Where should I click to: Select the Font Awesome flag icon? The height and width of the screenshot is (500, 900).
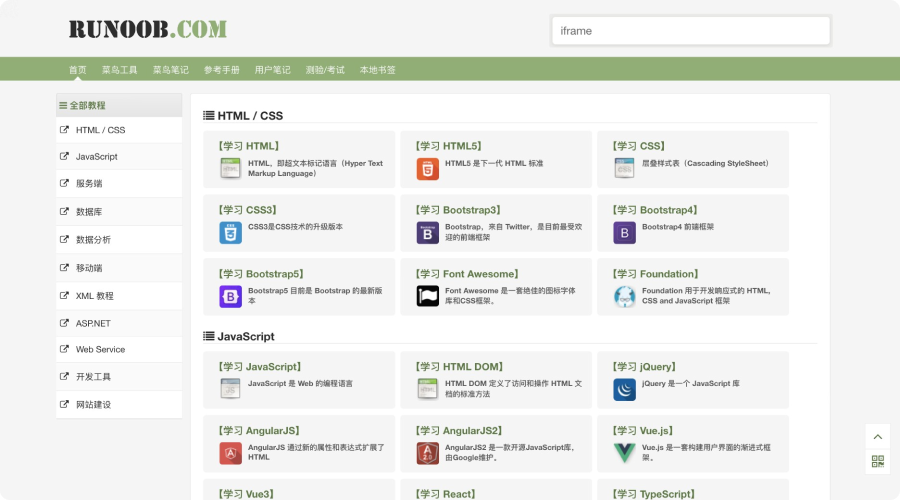(x=428, y=296)
